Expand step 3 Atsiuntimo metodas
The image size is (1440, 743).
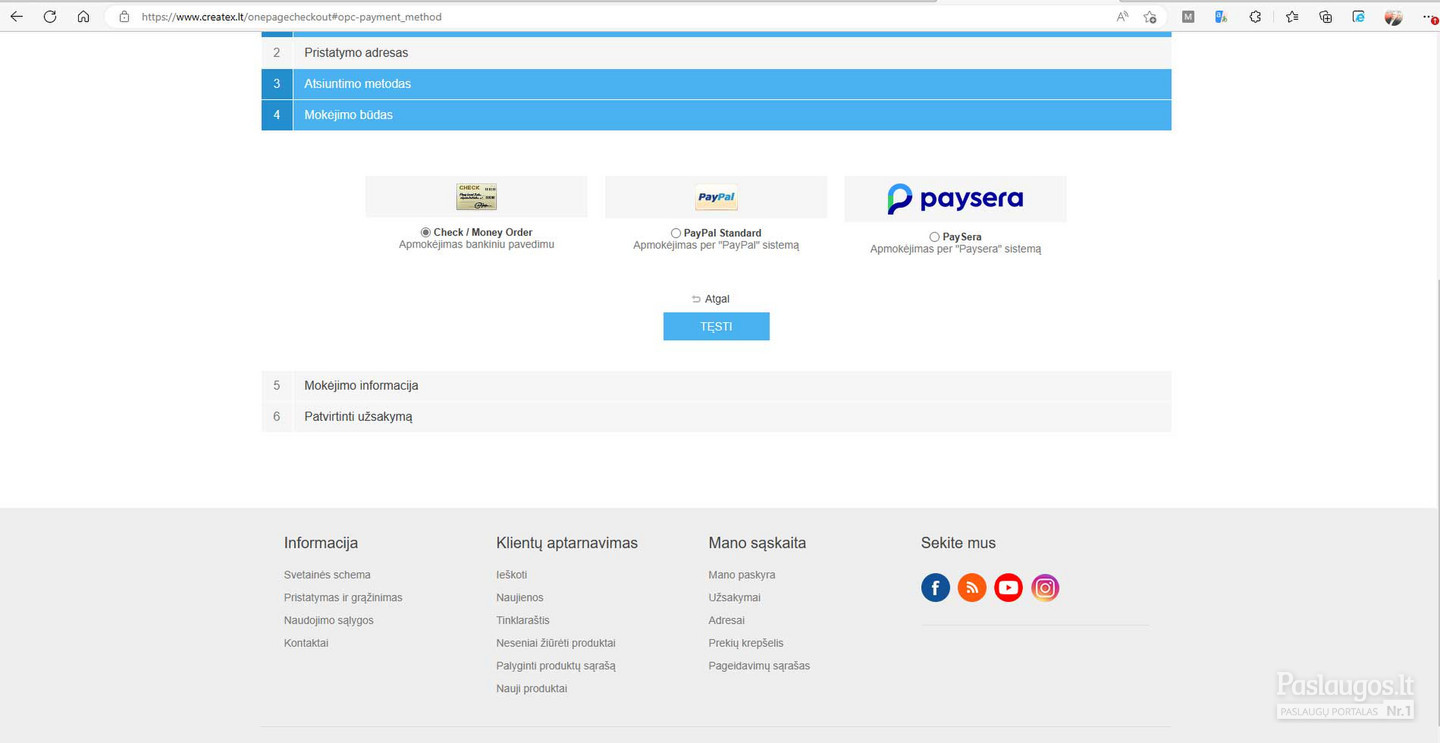(x=716, y=84)
